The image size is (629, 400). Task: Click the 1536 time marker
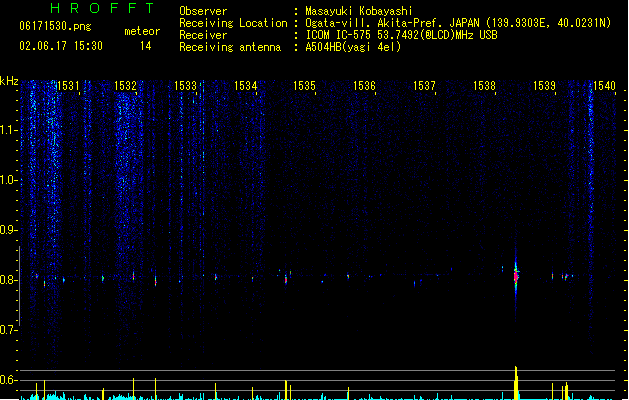pos(364,86)
